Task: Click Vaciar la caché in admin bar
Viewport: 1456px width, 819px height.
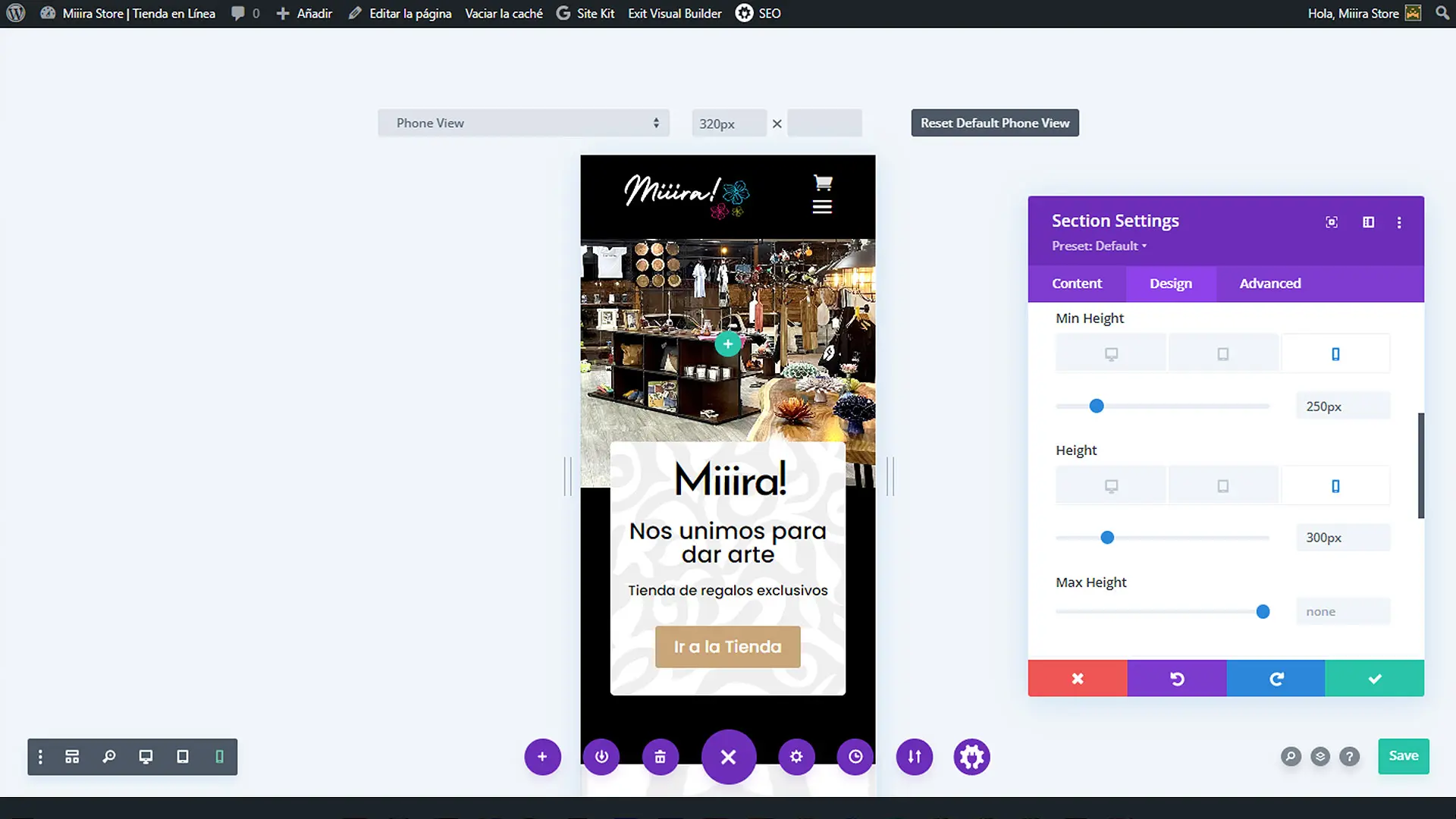Action: [x=504, y=13]
